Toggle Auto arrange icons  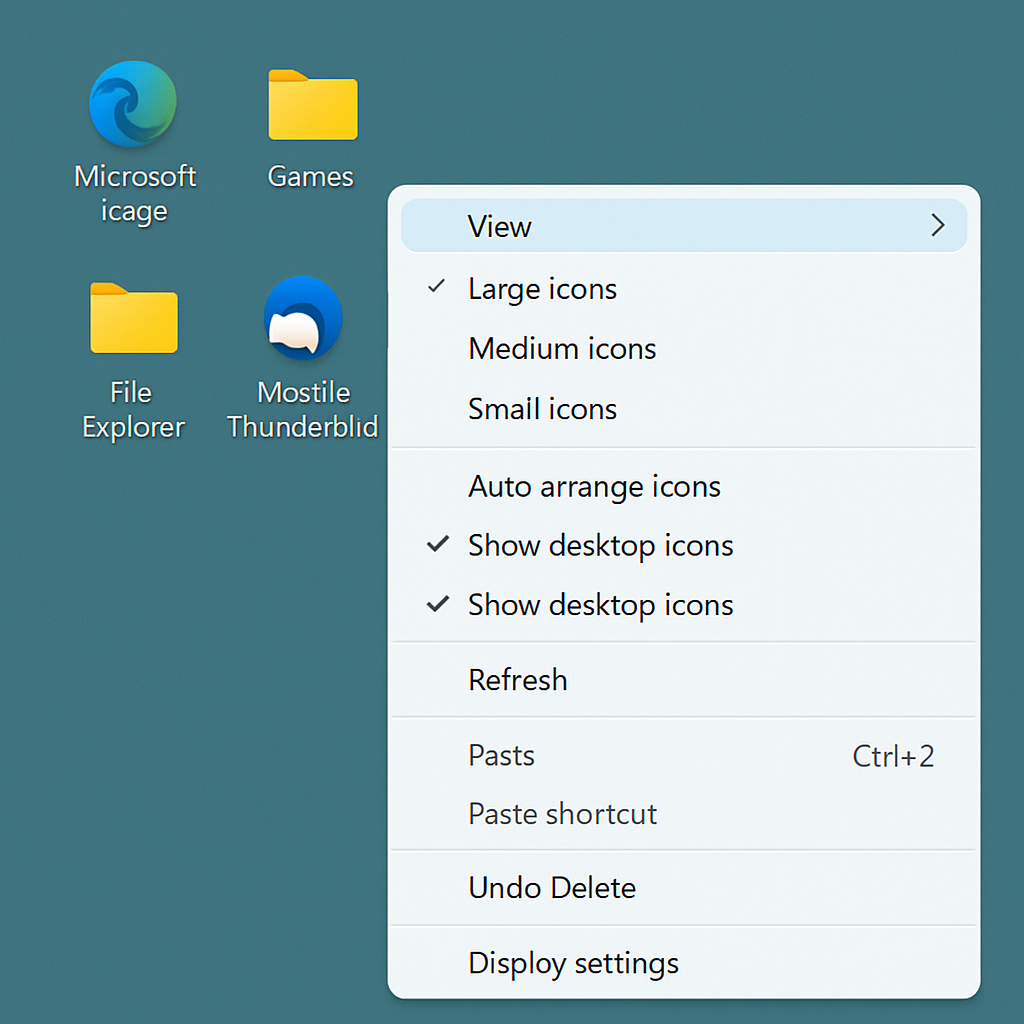684,487
